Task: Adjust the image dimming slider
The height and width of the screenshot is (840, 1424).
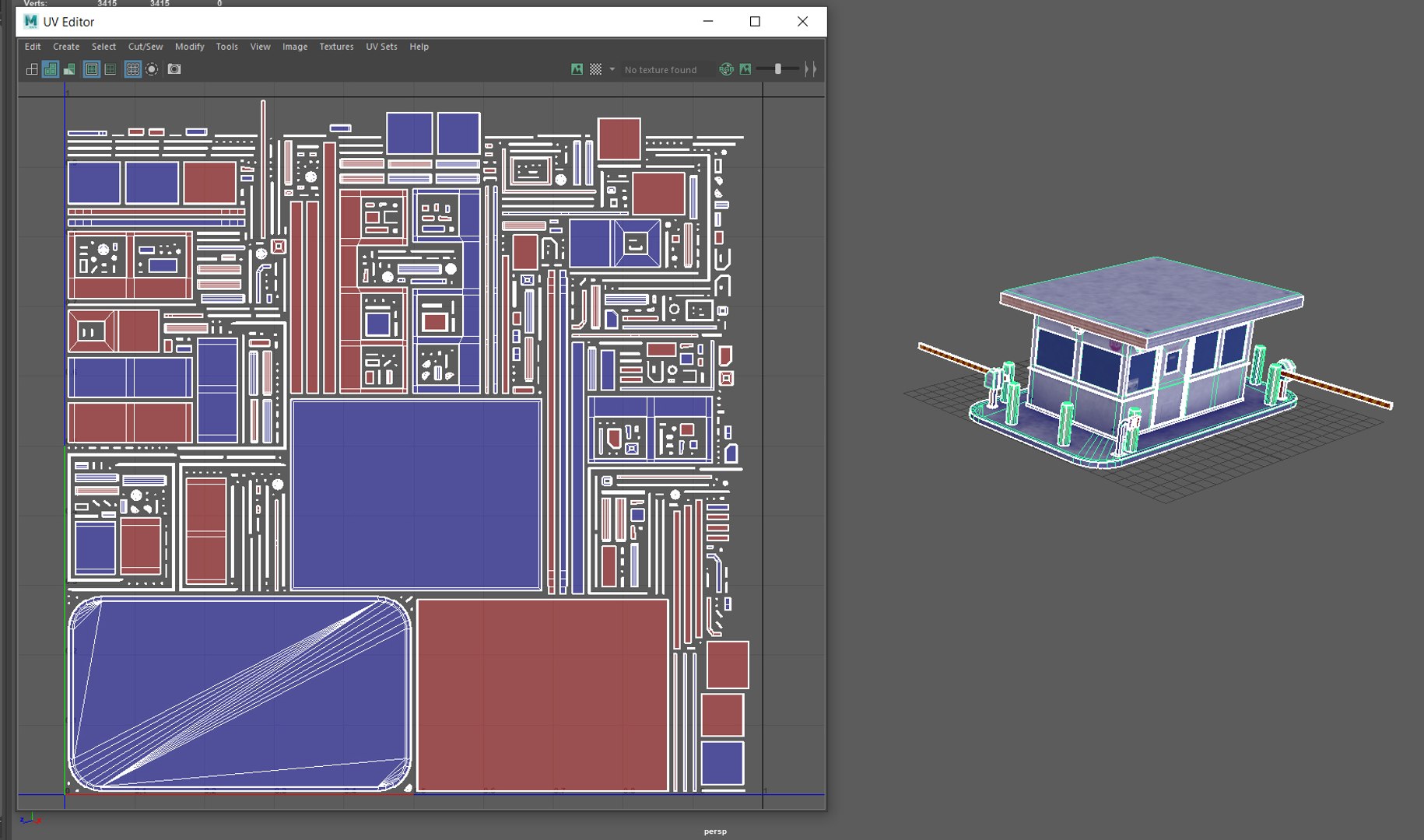Action: [x=778, y=69]
